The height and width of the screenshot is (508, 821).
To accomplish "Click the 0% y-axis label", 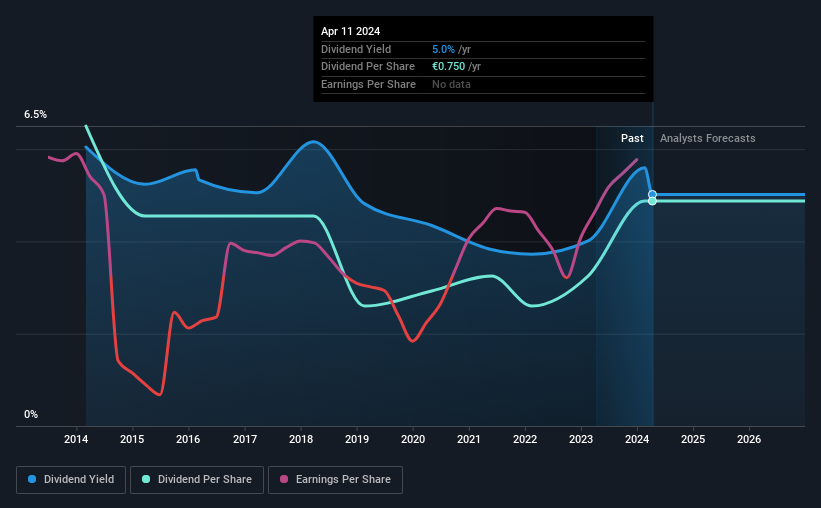I will tap(31, 415).
